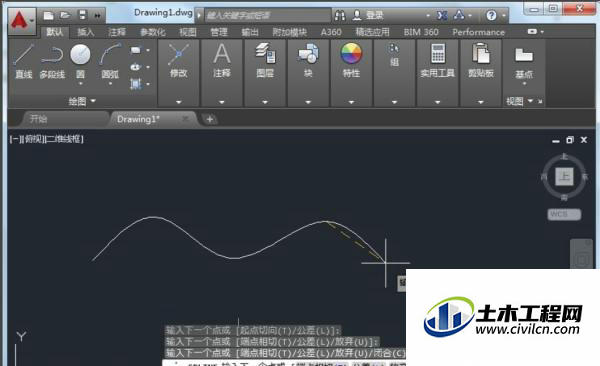
Task: Toggle the ribbon minimize button after Performance
Action: (532, 31)
